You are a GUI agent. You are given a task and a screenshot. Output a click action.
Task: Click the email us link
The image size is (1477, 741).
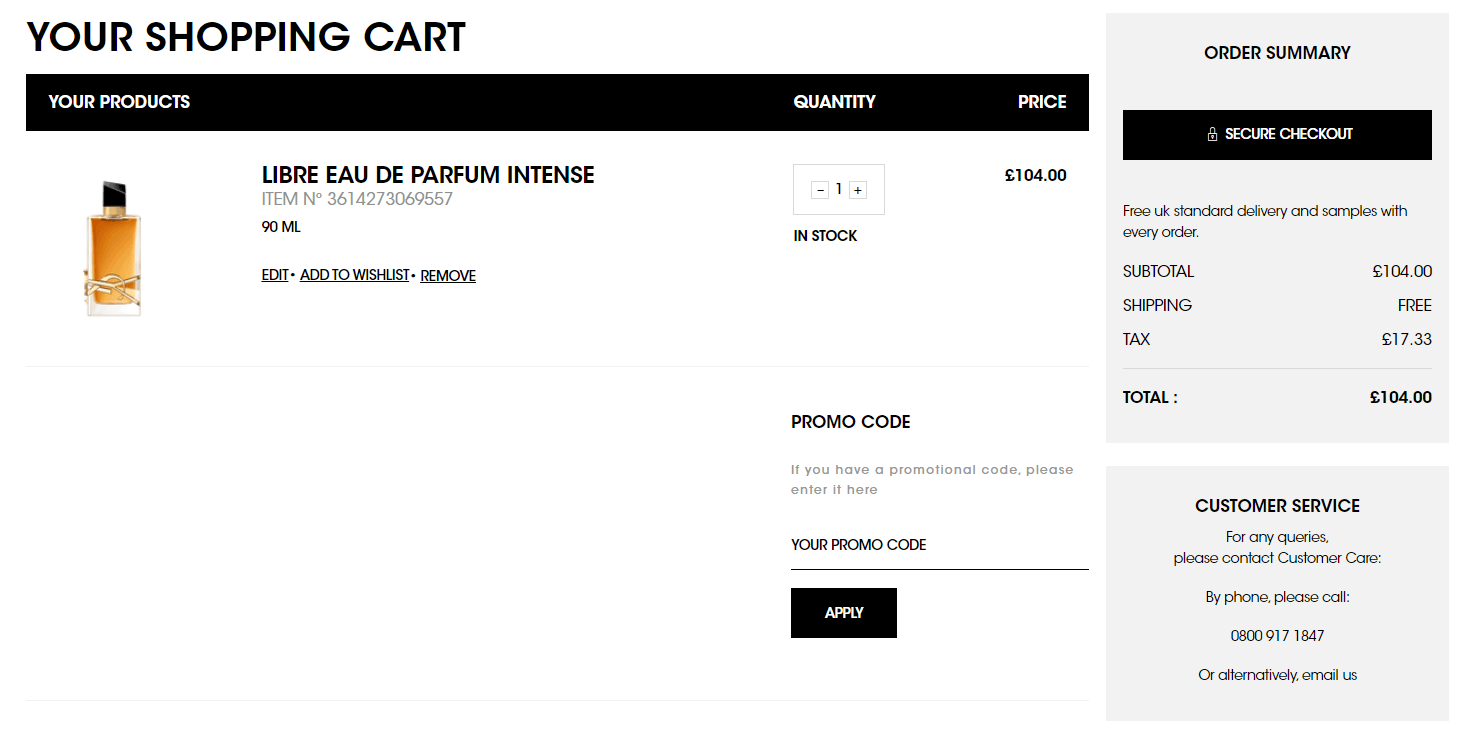pyautogui.click(x=1330, y=674)
